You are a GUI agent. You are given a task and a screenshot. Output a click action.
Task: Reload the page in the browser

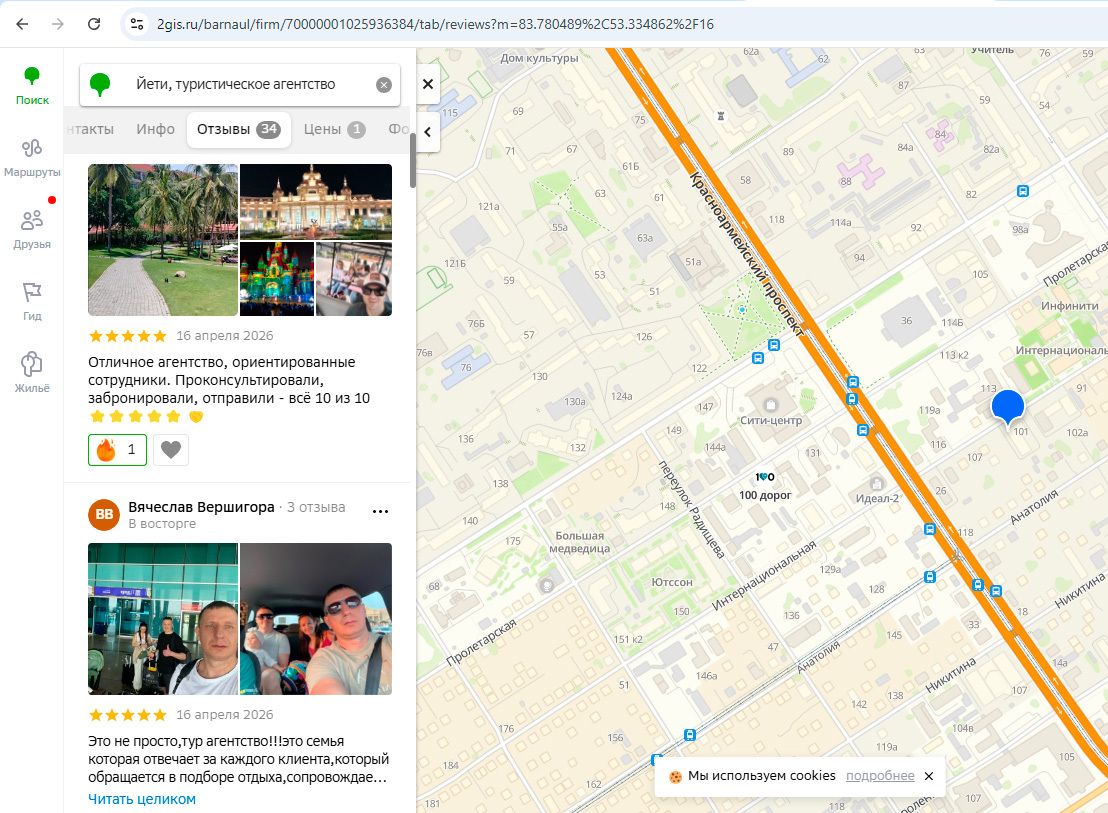point(94,24)
